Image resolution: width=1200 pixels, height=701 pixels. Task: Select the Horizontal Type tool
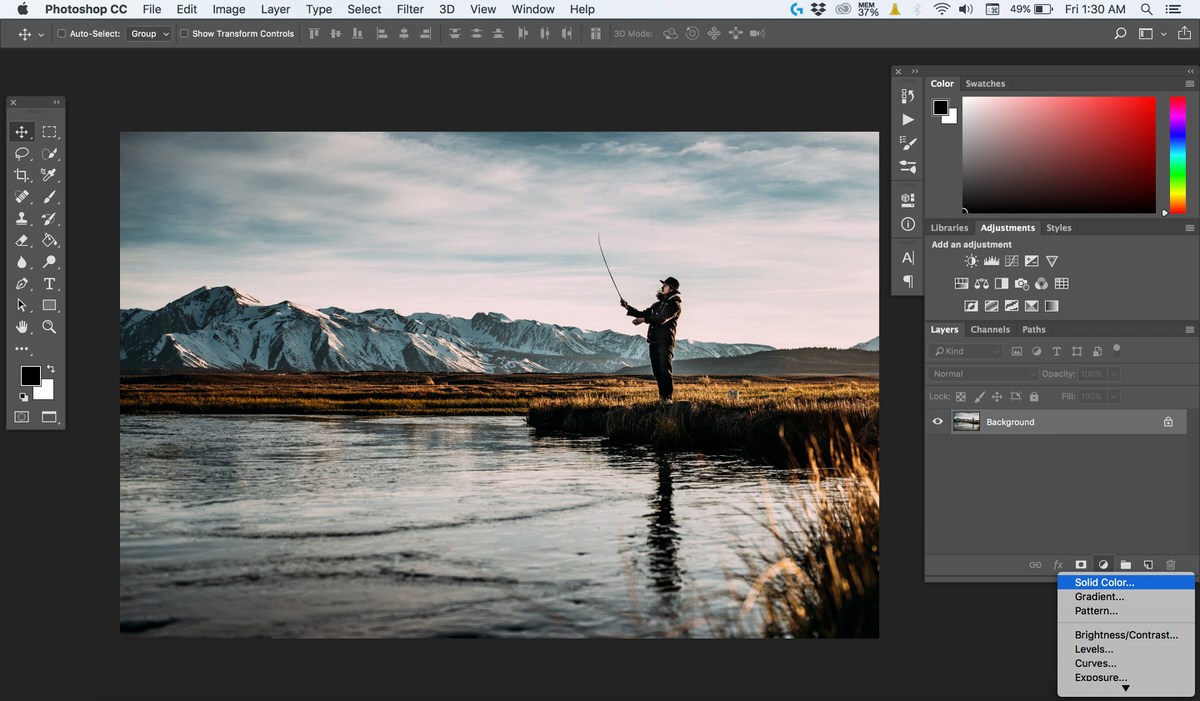(49, 284)
